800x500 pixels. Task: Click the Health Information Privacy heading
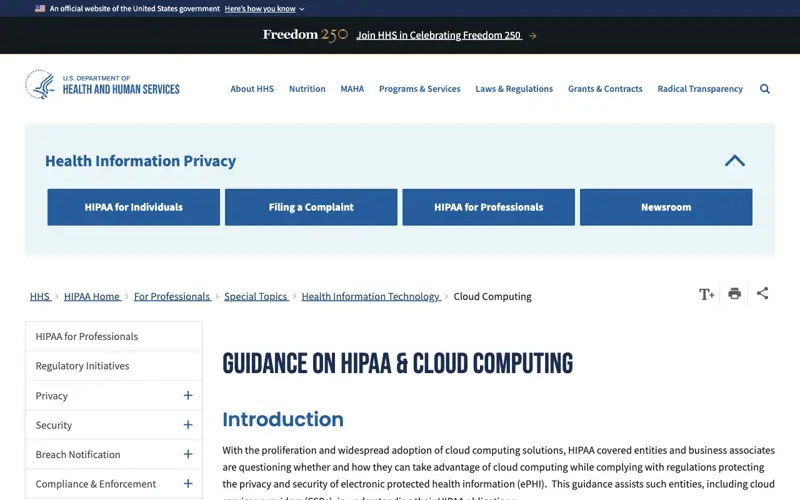[x=140, y=161]
